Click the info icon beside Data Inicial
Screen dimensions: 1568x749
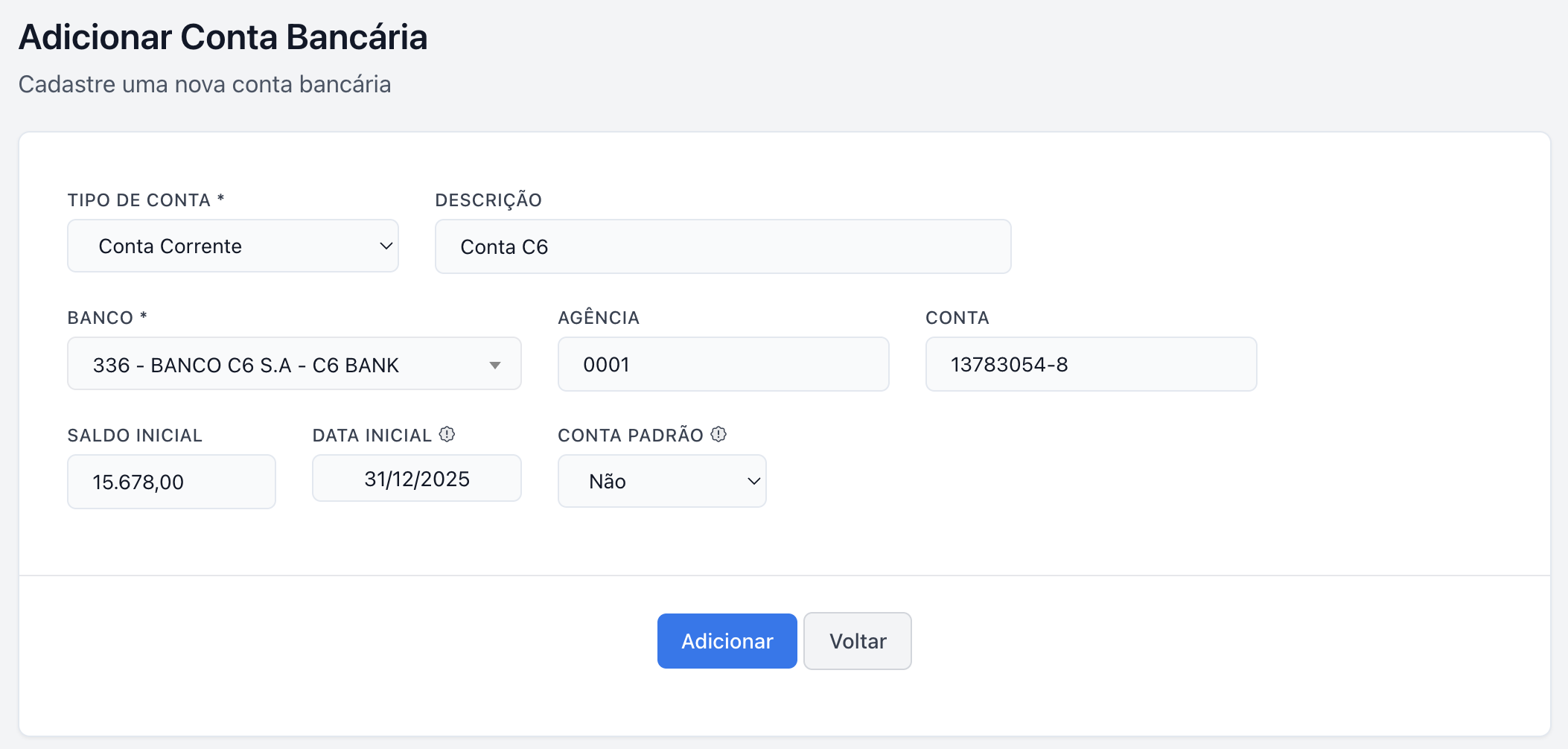[447, 435]
